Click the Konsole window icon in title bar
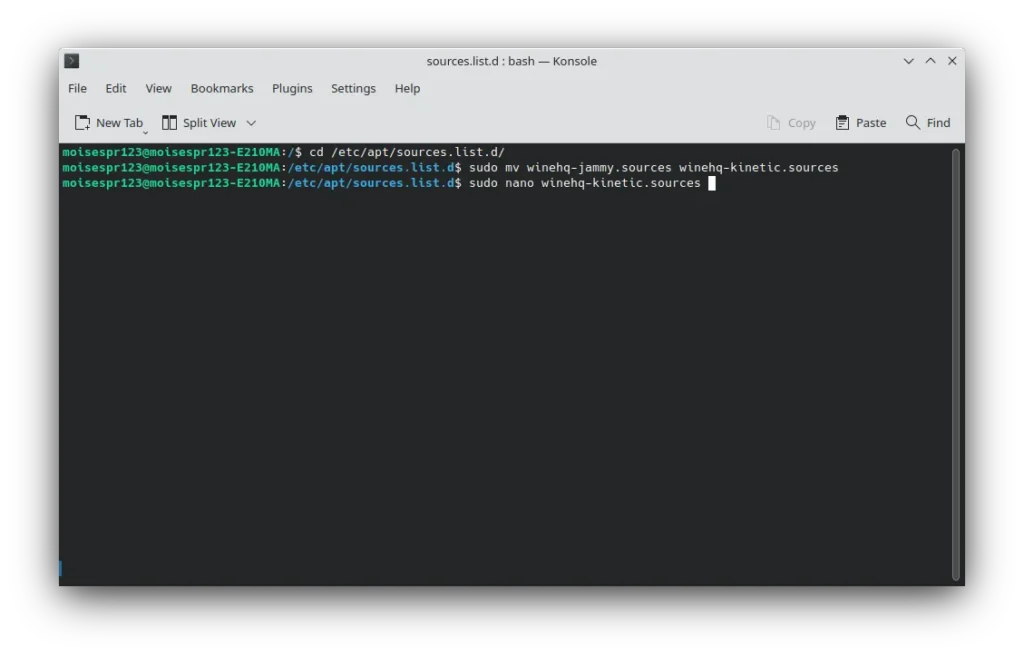 [x=72, y=61]
